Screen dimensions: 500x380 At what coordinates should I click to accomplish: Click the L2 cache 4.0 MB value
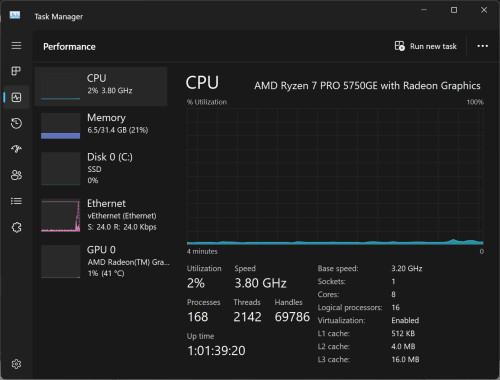403,346
